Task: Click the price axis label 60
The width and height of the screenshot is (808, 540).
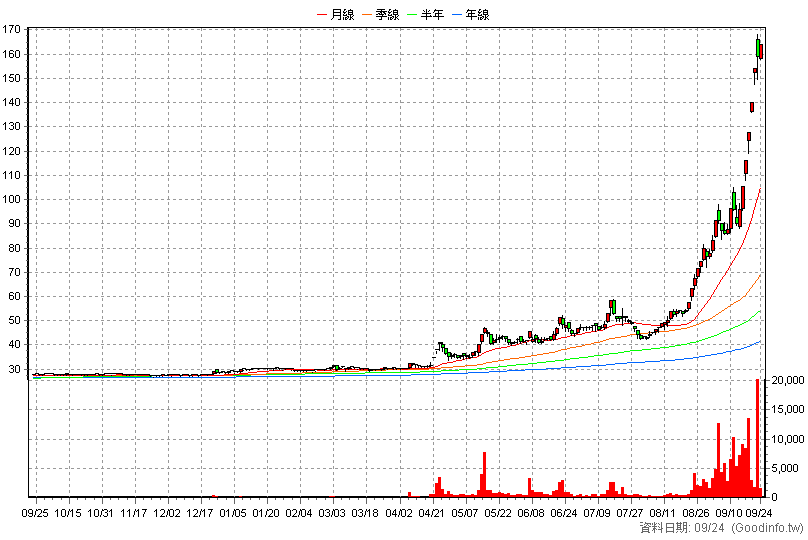Action: (x=14, y=296)
